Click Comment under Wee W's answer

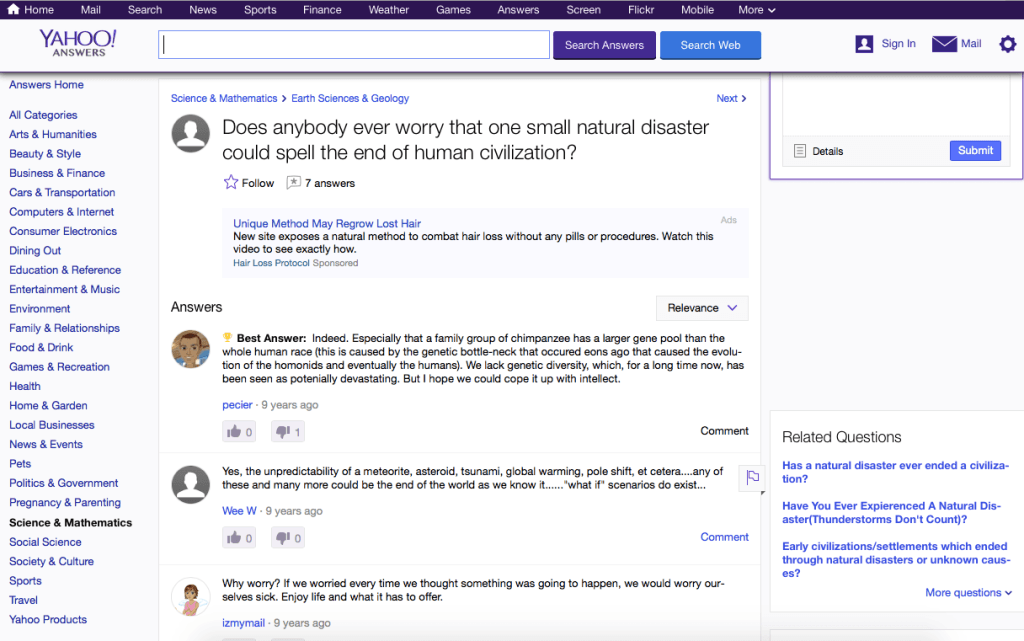point(724,537)
